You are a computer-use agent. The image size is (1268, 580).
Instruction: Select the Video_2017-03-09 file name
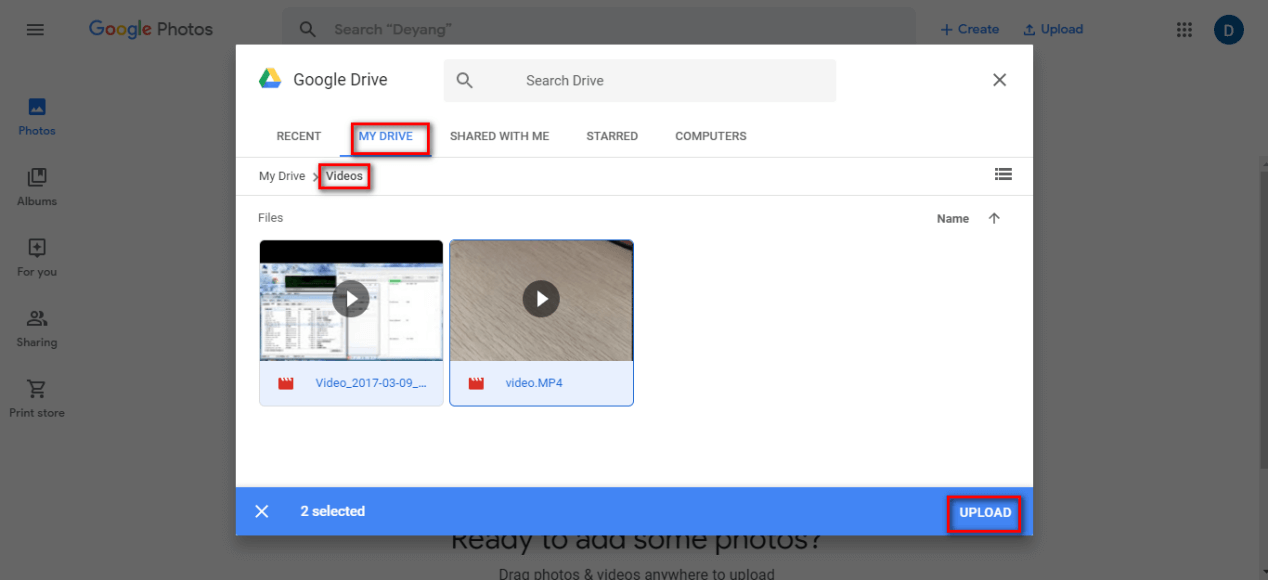(x=371, y=383)
